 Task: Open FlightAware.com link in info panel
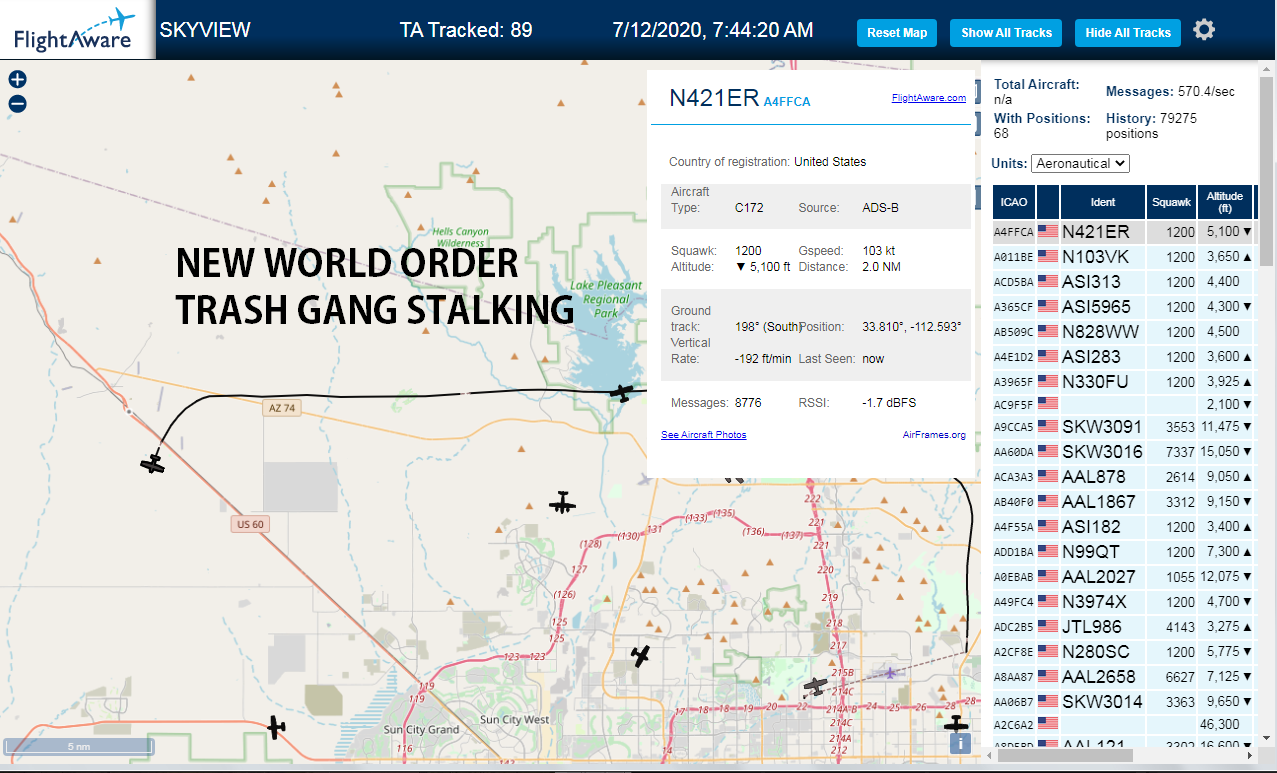pyautogui.click(x=928, y=98)
